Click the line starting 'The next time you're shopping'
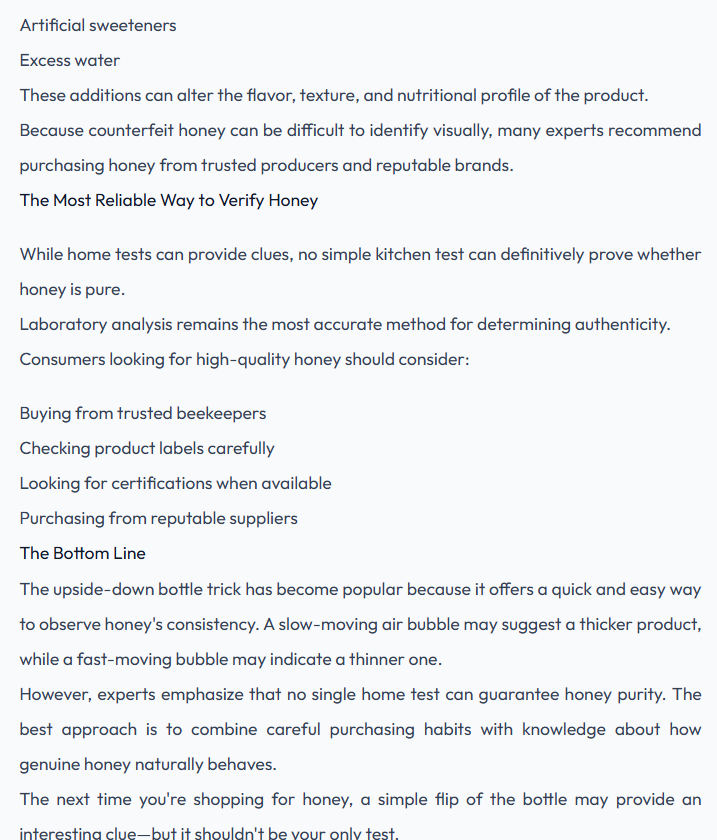 pos(361,799)
